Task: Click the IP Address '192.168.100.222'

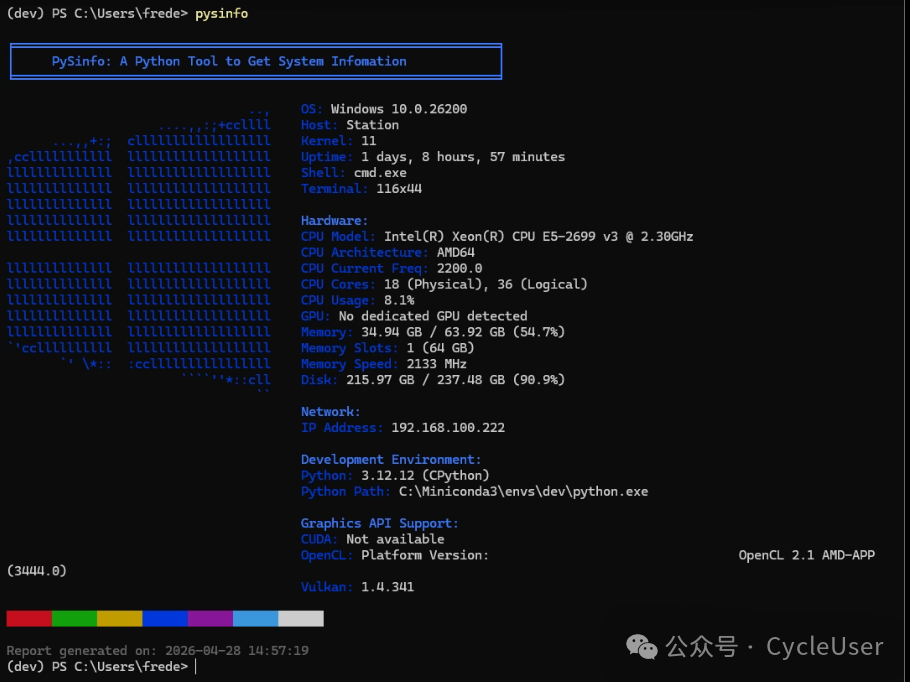Action: [x=448, y=428]
